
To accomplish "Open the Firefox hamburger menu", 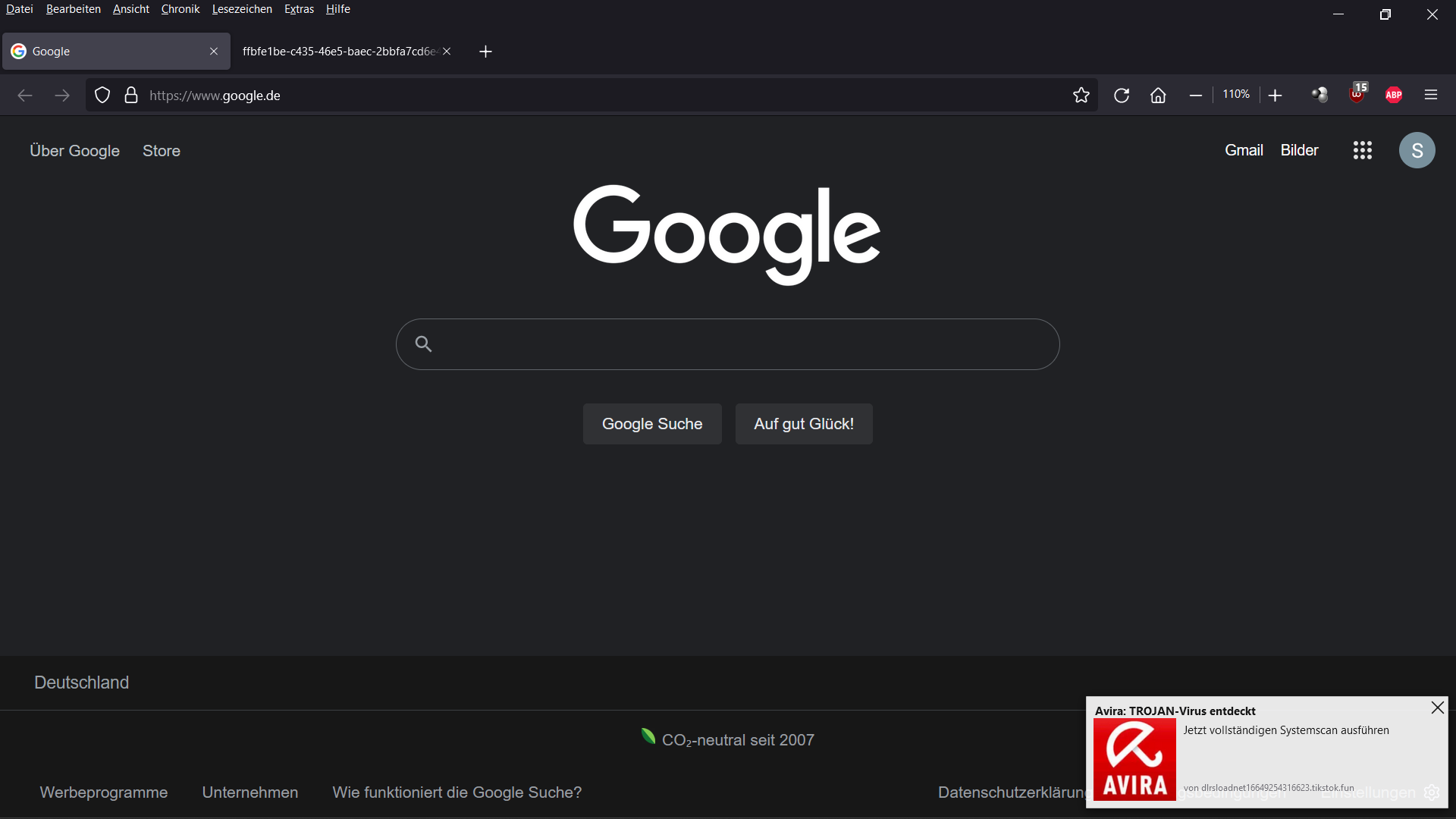I will point(1432,94).
